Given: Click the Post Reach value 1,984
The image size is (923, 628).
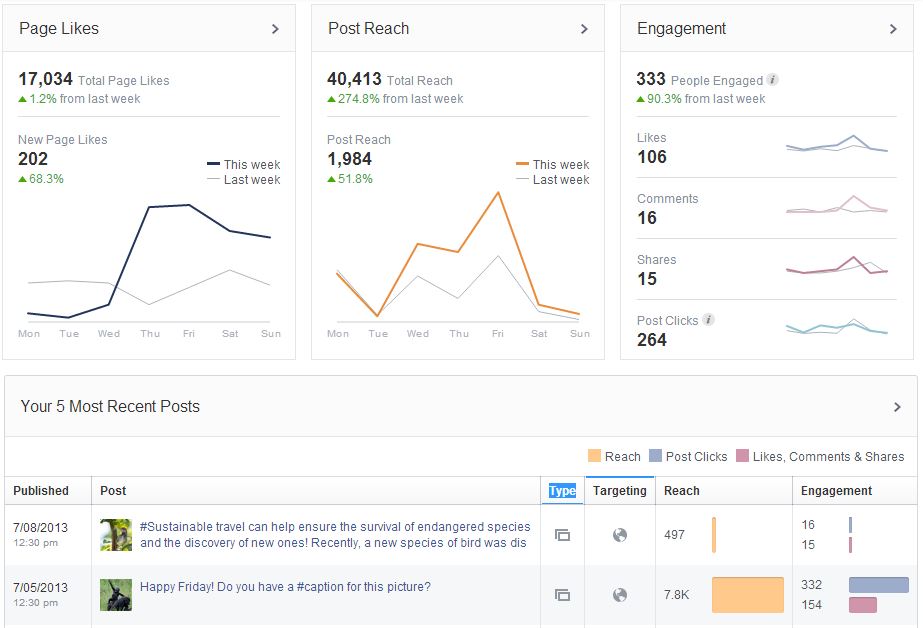Looking at the screenshot, I should pyautogui.click(x=350, y=159).
